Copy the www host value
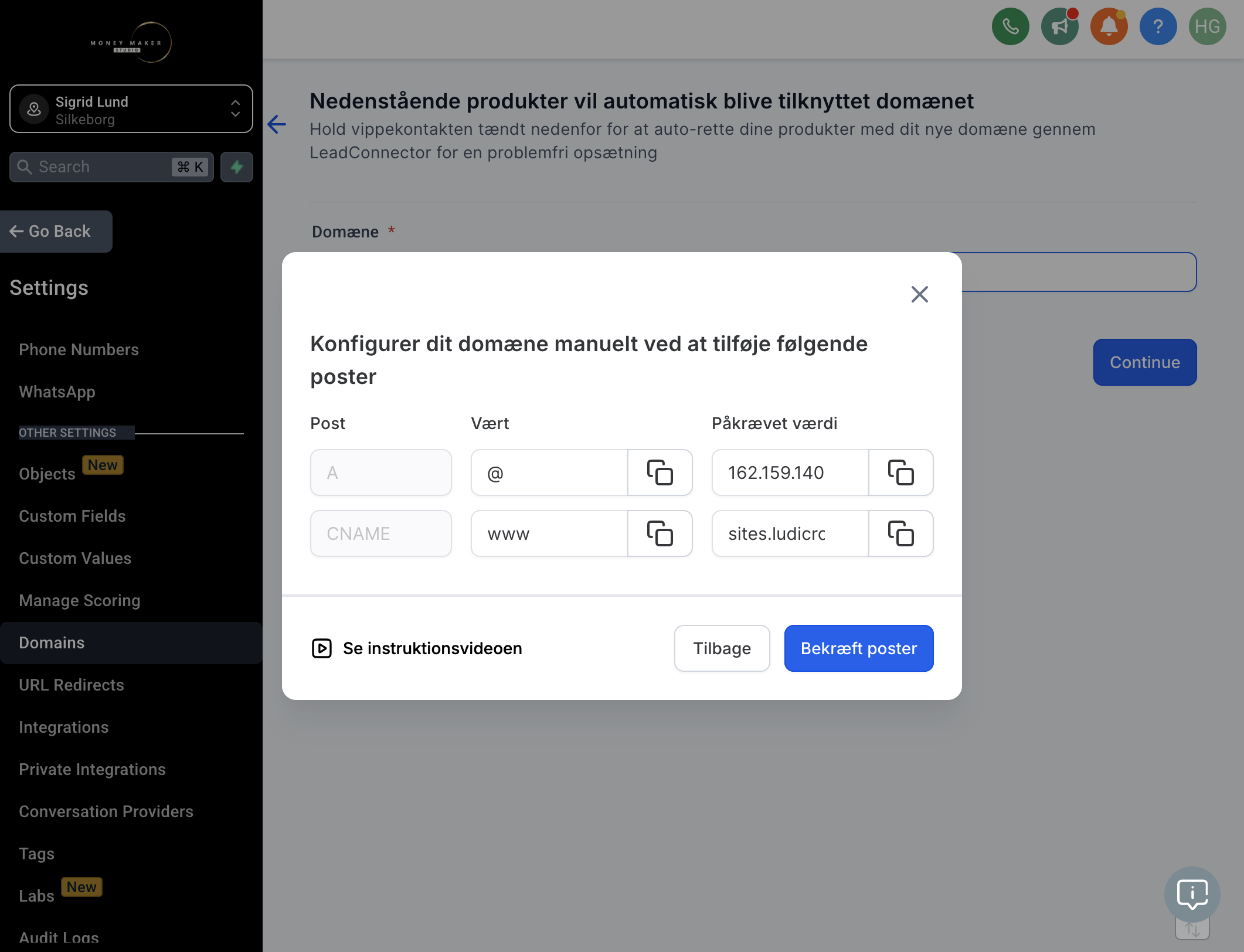 tap(660, 533)
